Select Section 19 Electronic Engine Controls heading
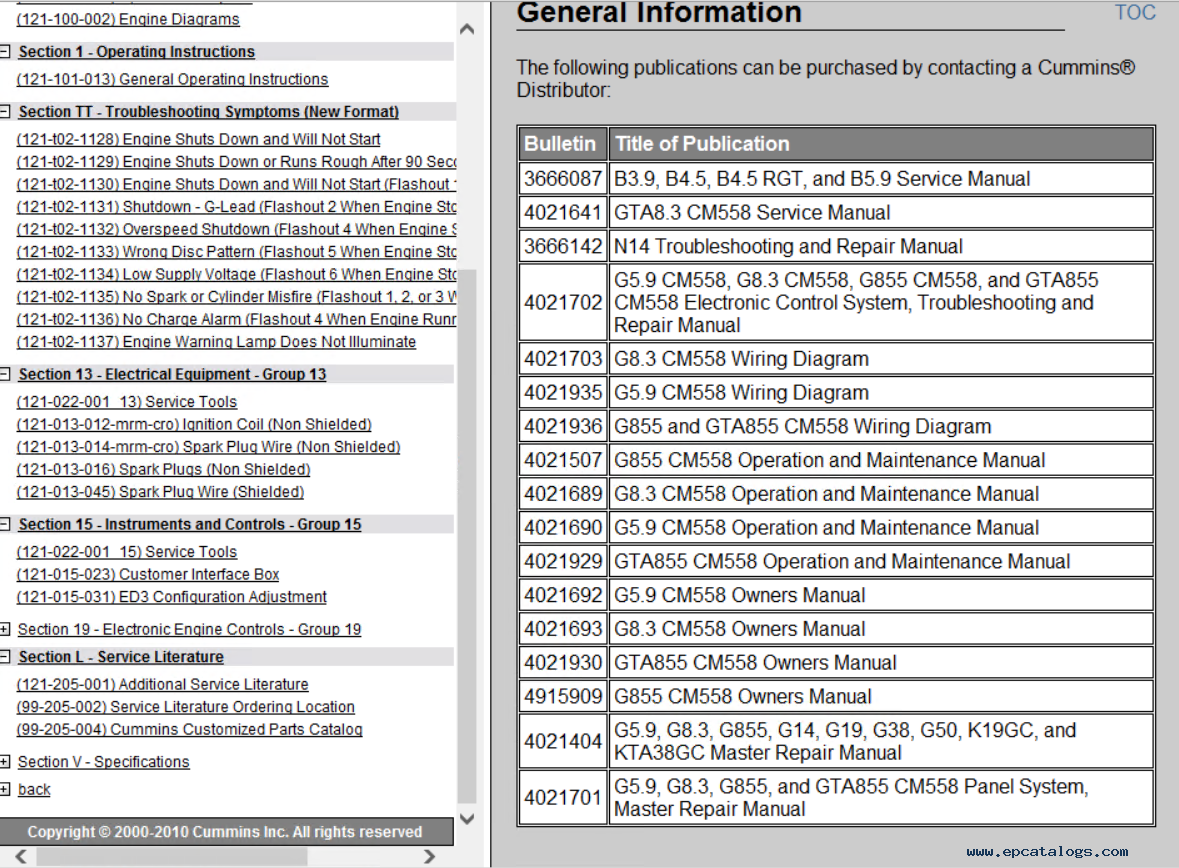 click(x=189, y=630)
